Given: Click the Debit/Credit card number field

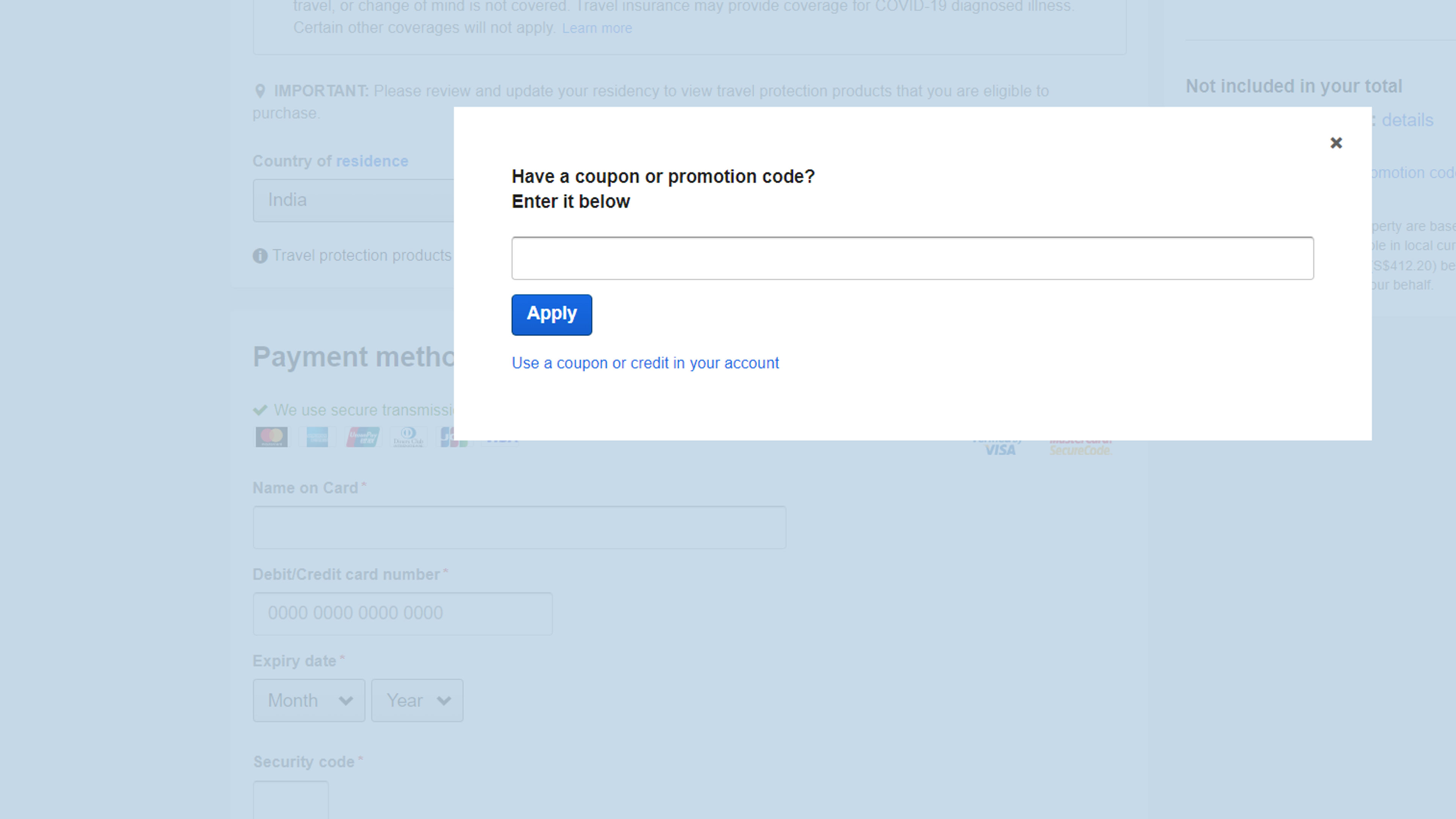Looking at the screenshot, I should coord(402,613).
